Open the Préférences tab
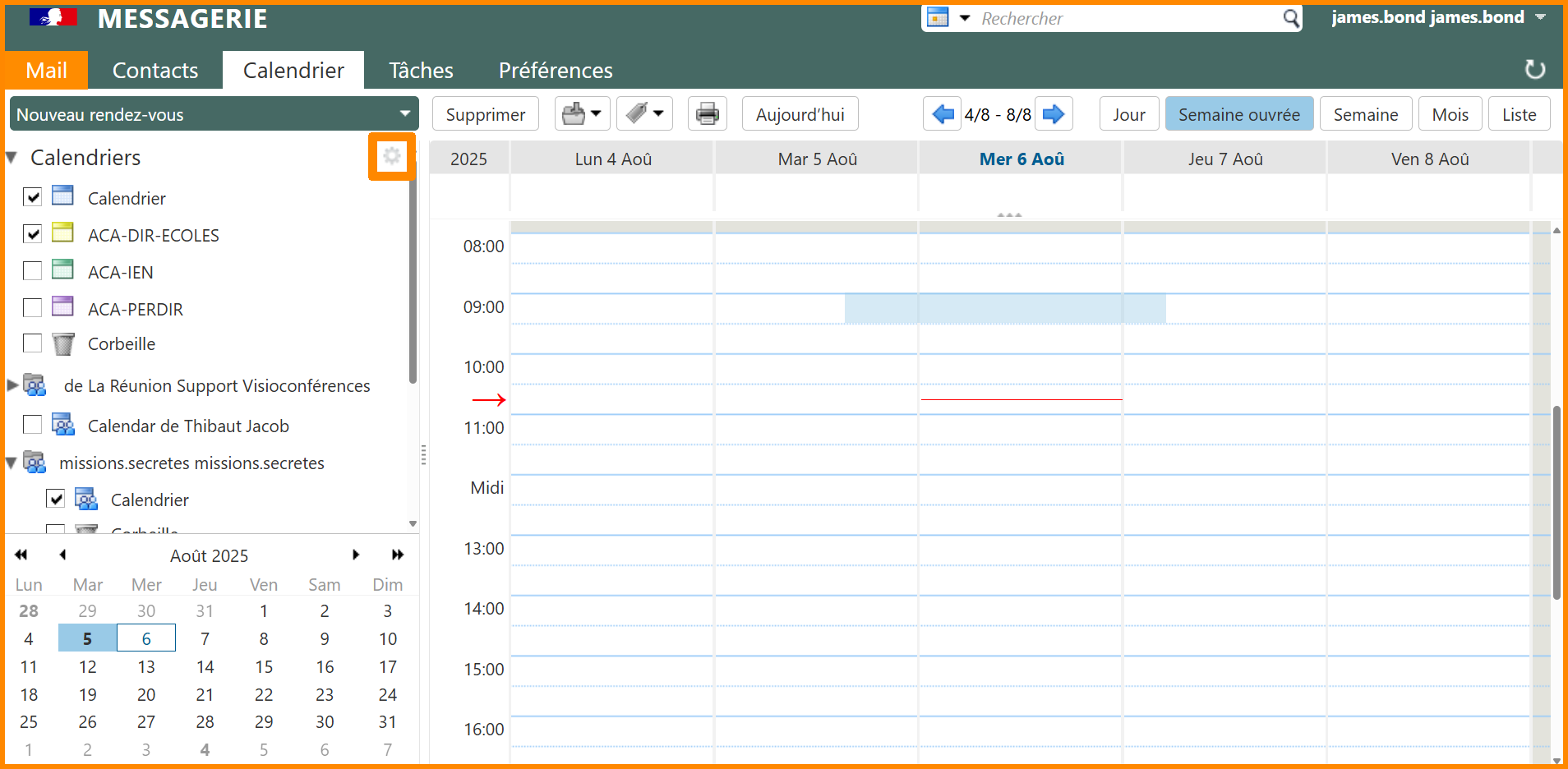Image resolution: width=1568 pixels, height=769 pixels. [556, 71]
